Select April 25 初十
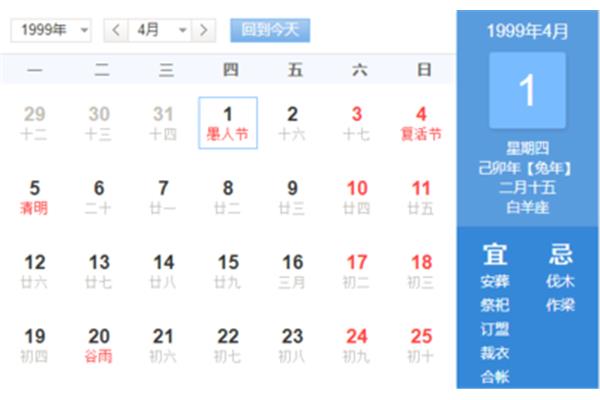 coord(421,346)
